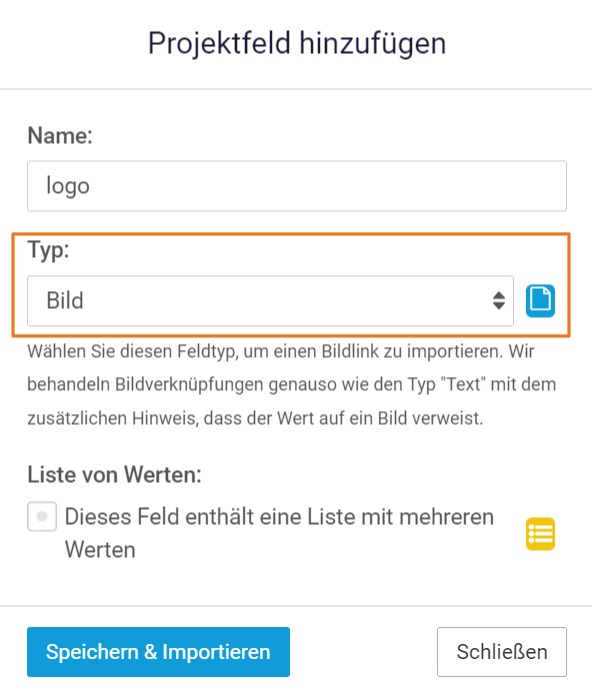Open the Typ dropdown showing Bild
This screenshot has height=695, width=592.
pos(270,301)
